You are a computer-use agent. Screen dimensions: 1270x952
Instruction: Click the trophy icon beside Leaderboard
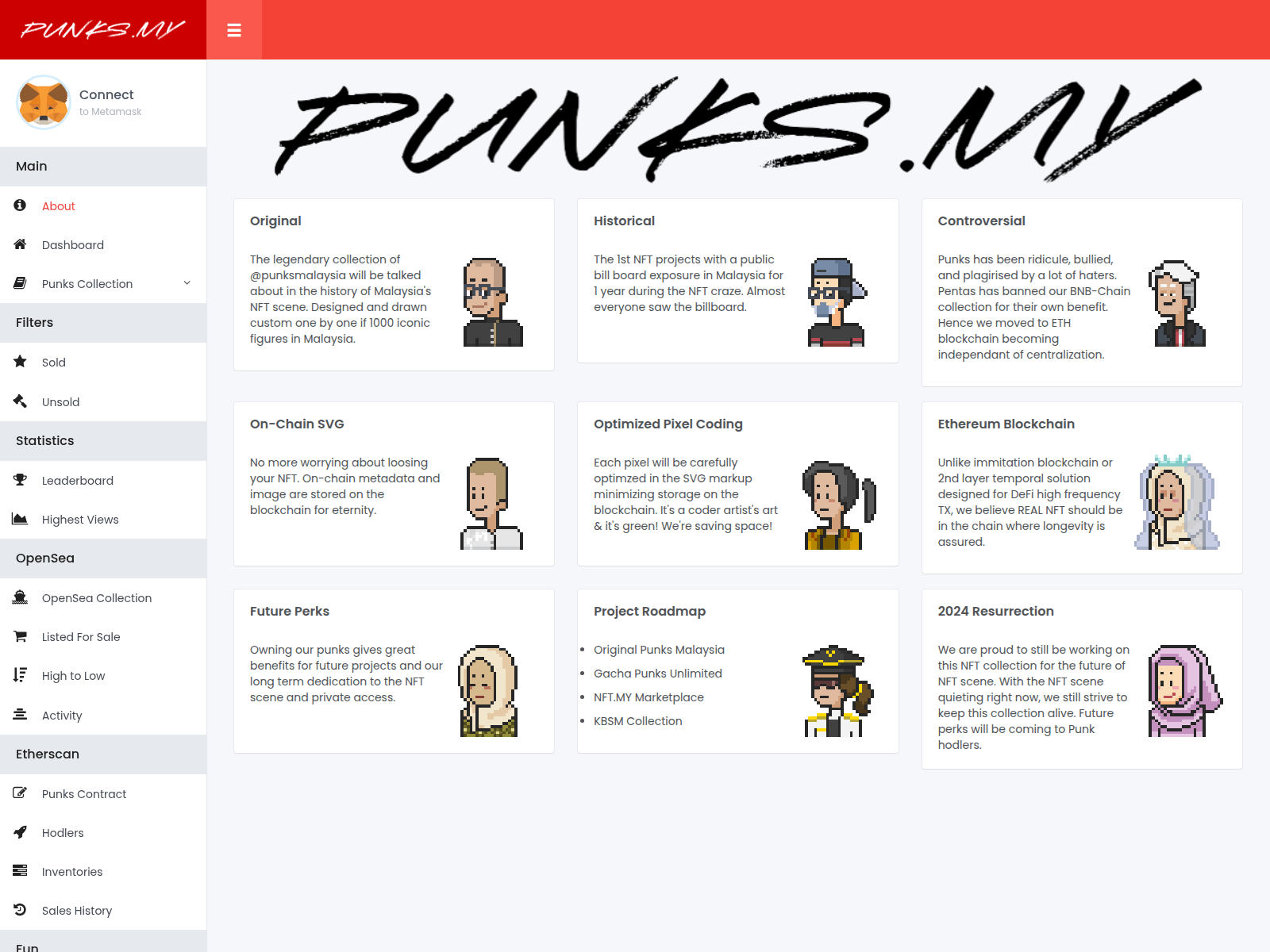(x=20, y=480)
